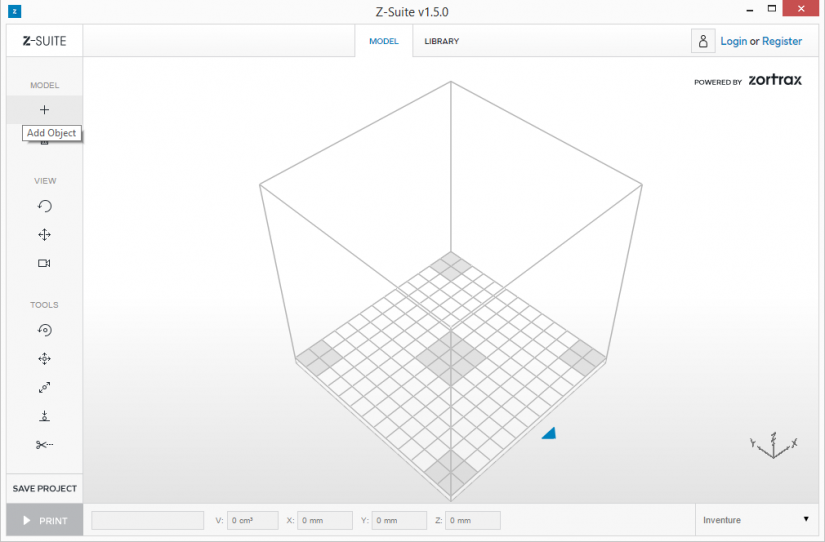The image size is (825, 542).
Task: Click the SAVE PROJECT button
Action: (45, 489)
